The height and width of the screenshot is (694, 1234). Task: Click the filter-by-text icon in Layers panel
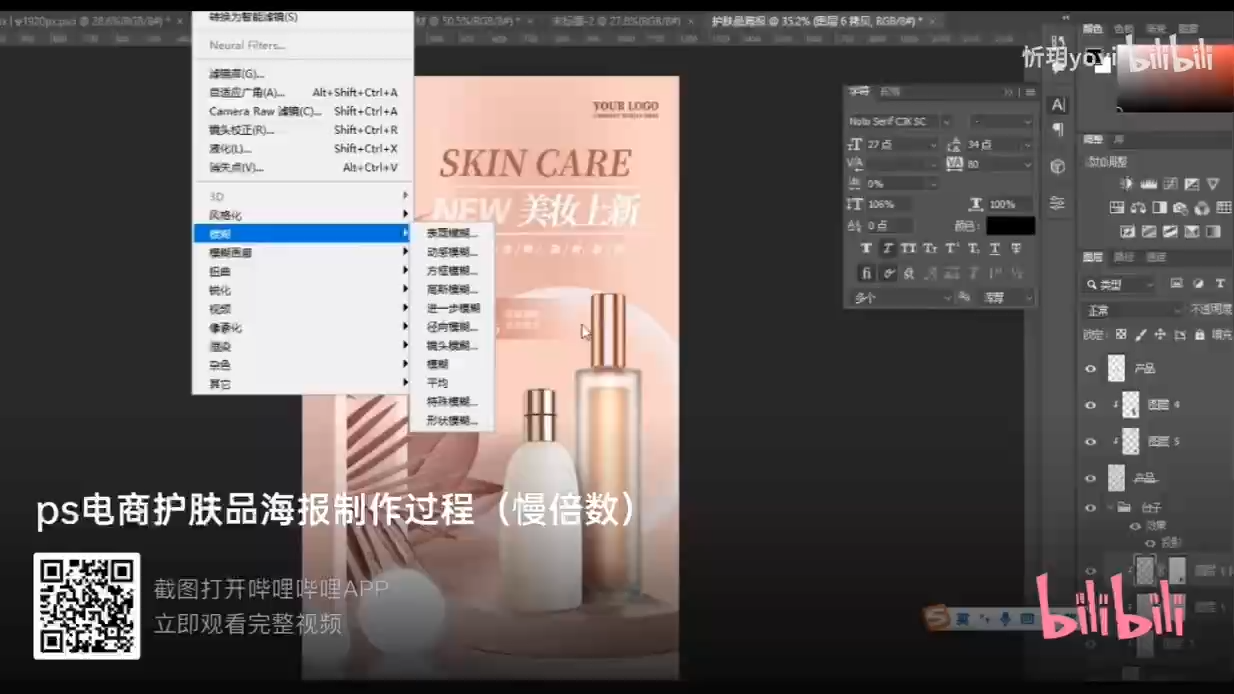[1221, 284]
